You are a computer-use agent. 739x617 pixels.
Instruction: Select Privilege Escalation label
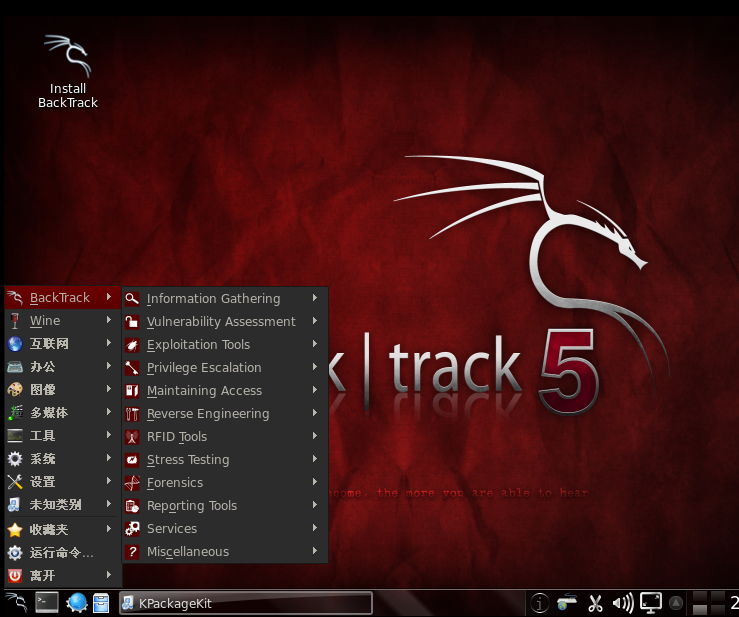[x=204, y=368]
